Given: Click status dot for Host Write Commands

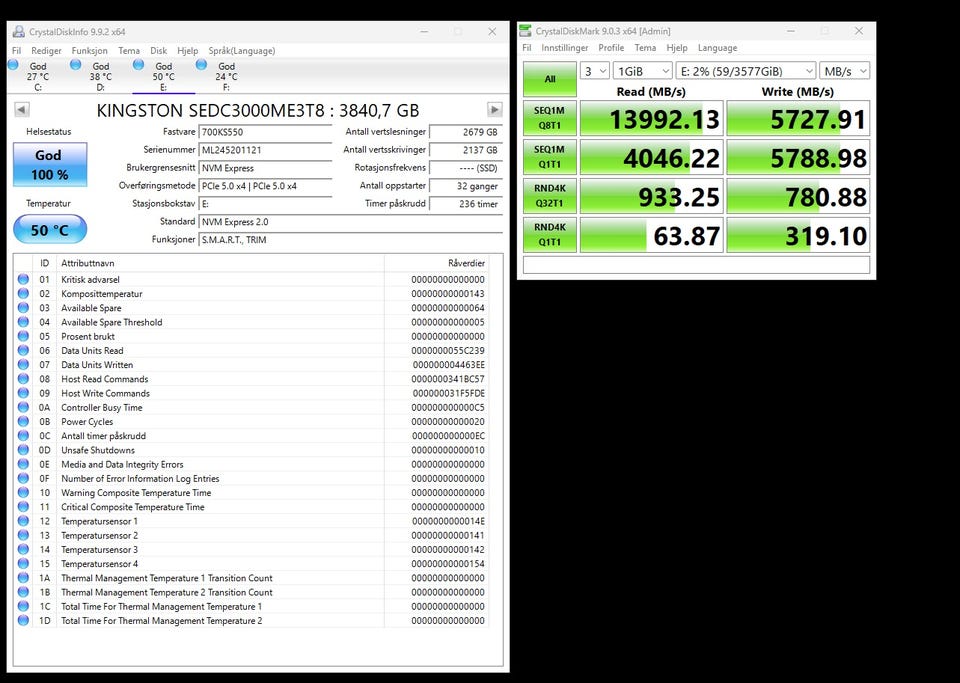Looking at the screenshot, I should [23, 393].
